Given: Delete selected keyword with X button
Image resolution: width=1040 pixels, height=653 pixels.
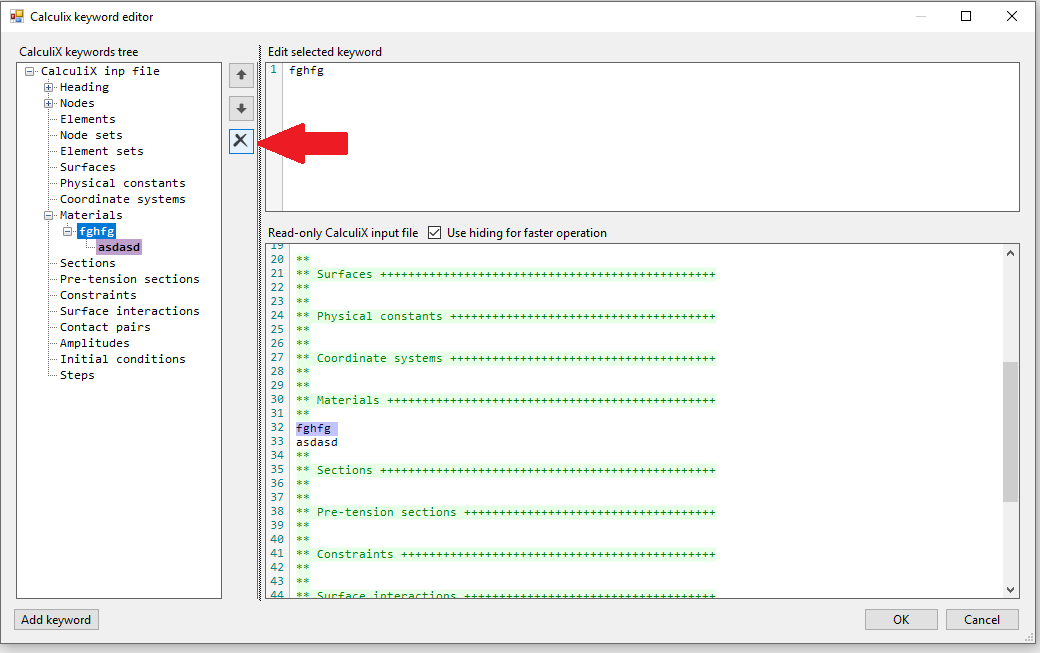Looking at the screenshot, I should click(241, 141).
